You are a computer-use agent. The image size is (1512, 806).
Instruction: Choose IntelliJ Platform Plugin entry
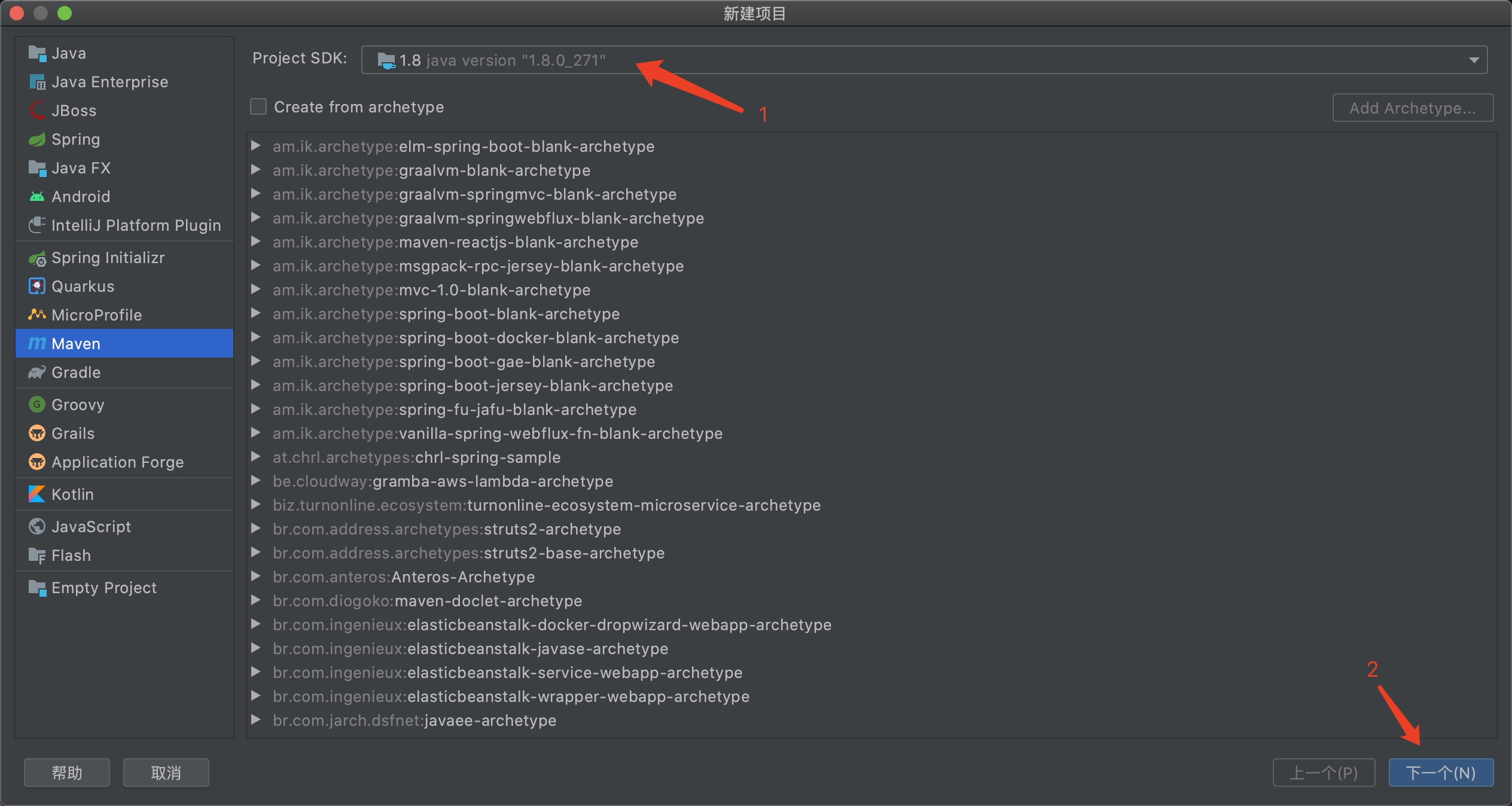pyautogui.click(x=124, y=225)
